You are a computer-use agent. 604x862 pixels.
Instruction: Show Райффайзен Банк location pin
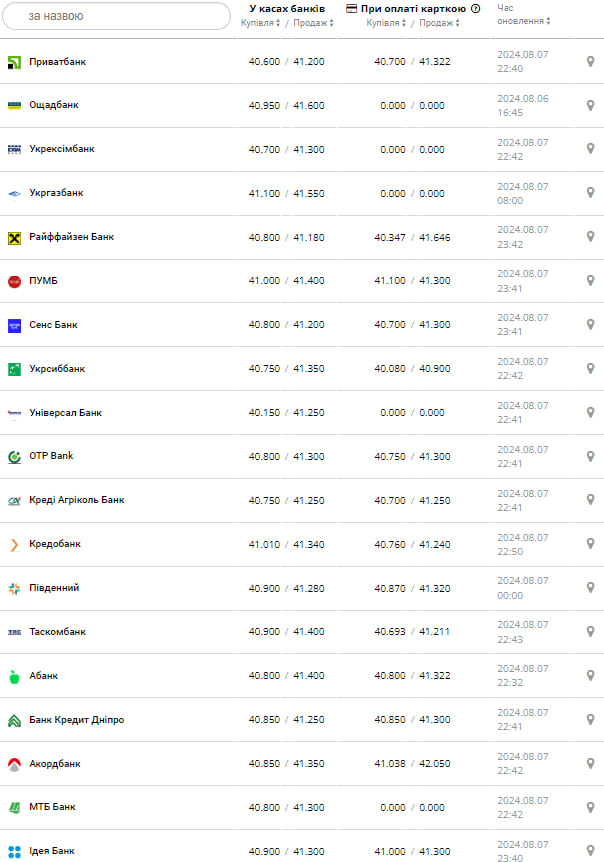pos(590,237)
